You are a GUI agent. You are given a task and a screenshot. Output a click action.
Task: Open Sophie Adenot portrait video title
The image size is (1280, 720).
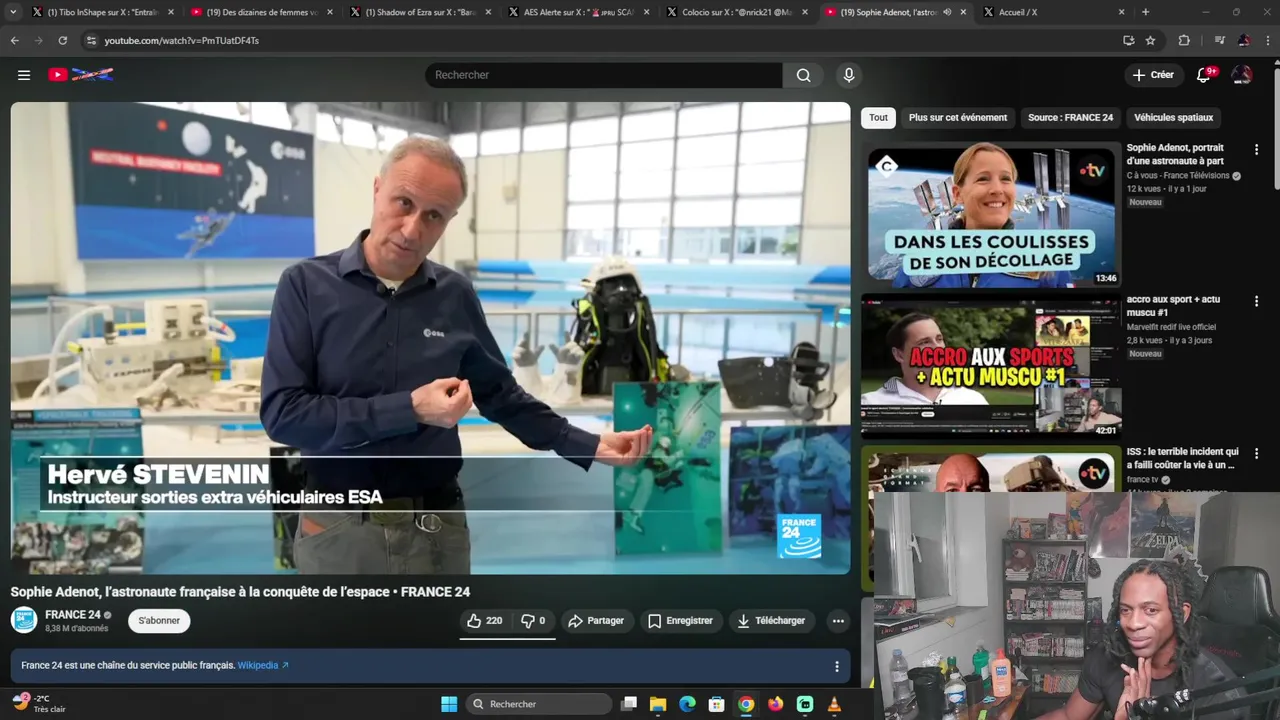(1175, 154)
